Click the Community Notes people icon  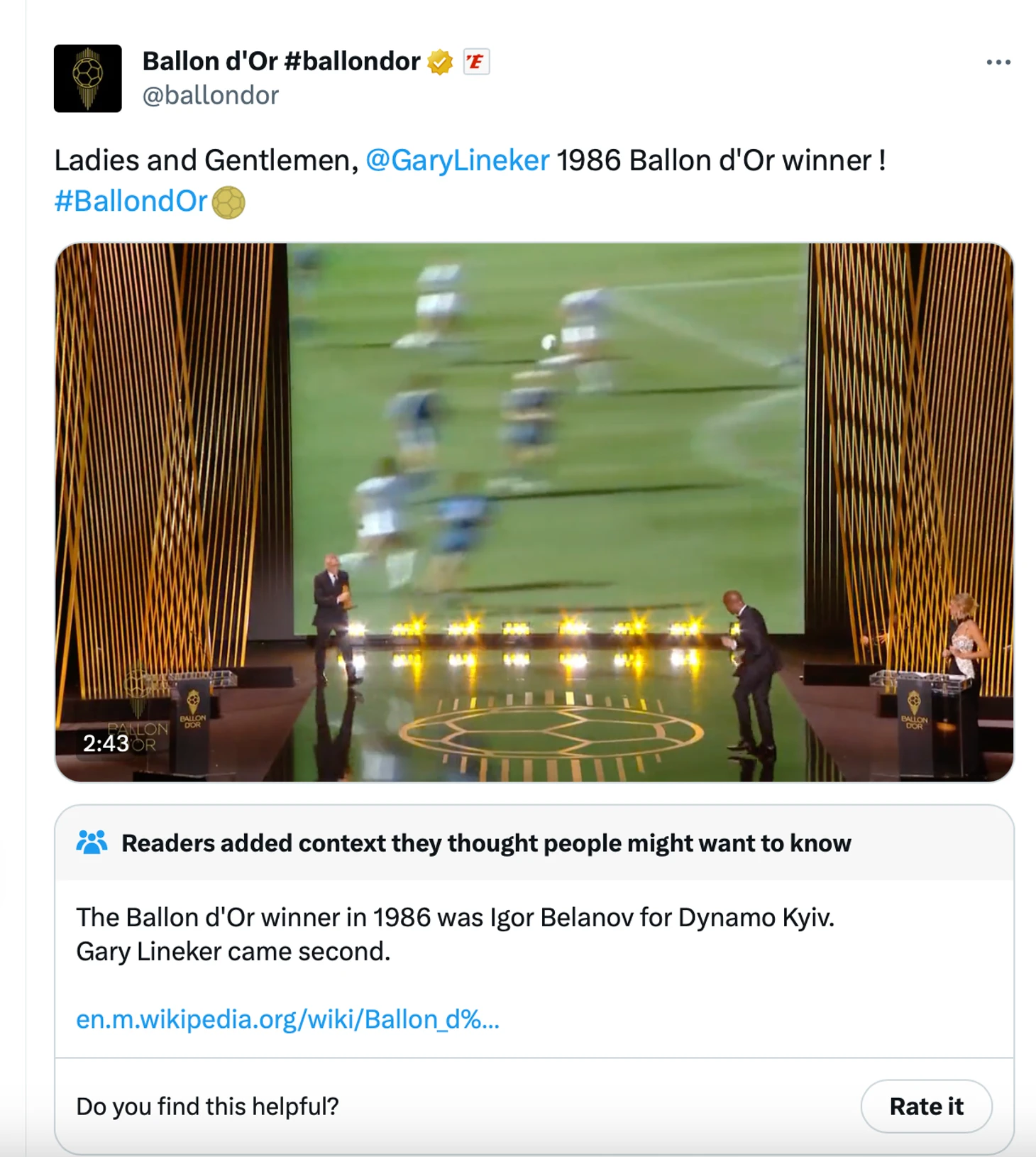(x=92, y=843)
